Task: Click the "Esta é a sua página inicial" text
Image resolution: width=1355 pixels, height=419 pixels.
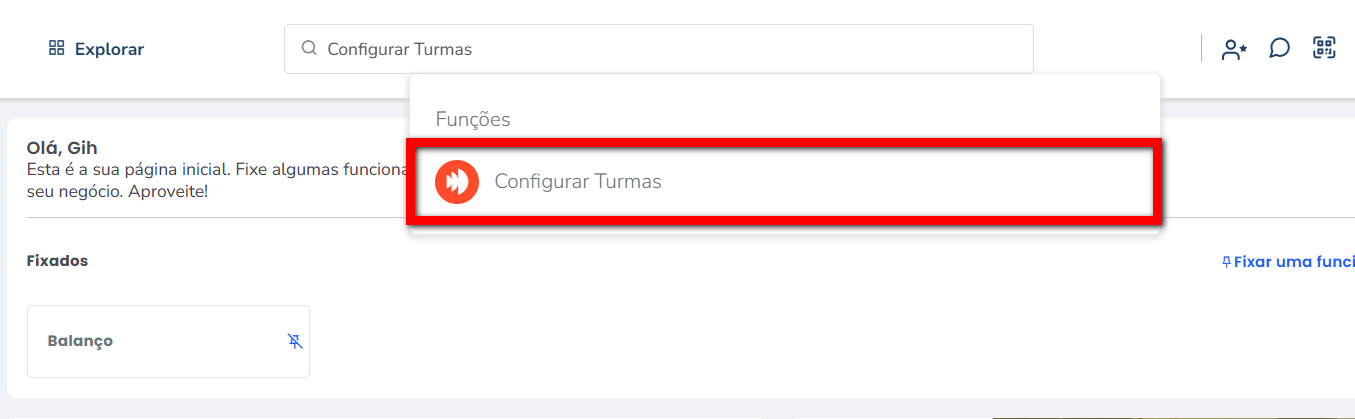Action: [200, 169]
